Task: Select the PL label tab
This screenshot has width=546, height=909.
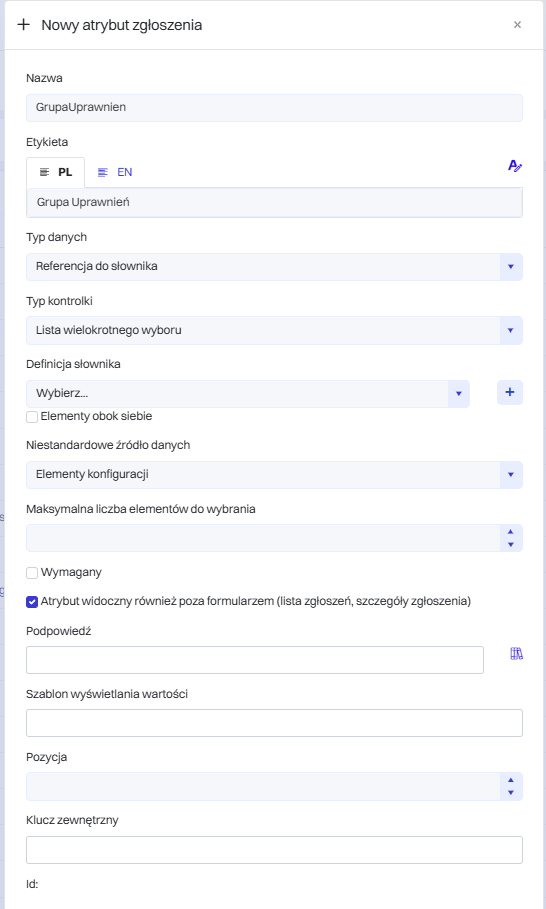Action: [x=56, y=172]
